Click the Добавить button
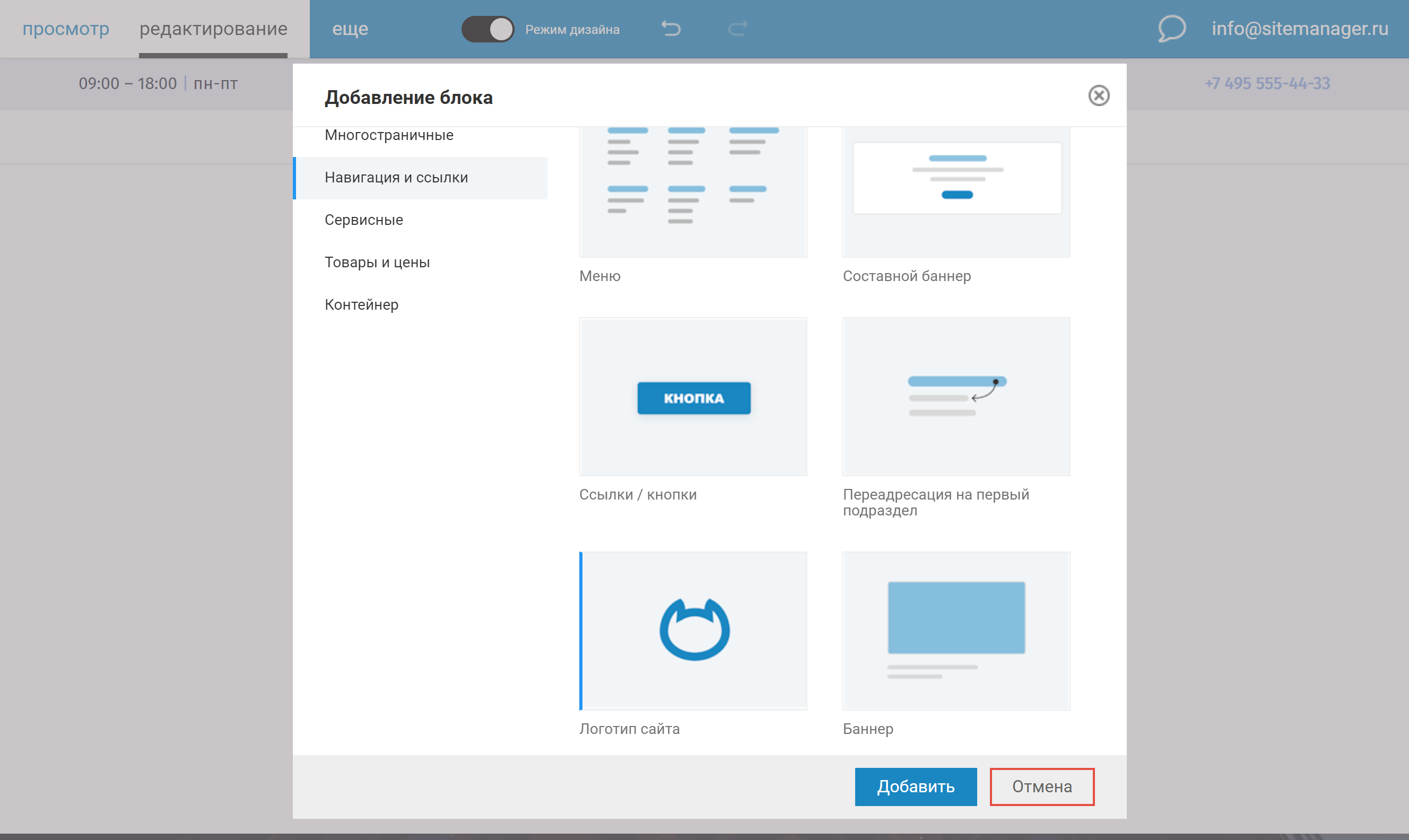The image size is (1409, 840). pos(915,787)
